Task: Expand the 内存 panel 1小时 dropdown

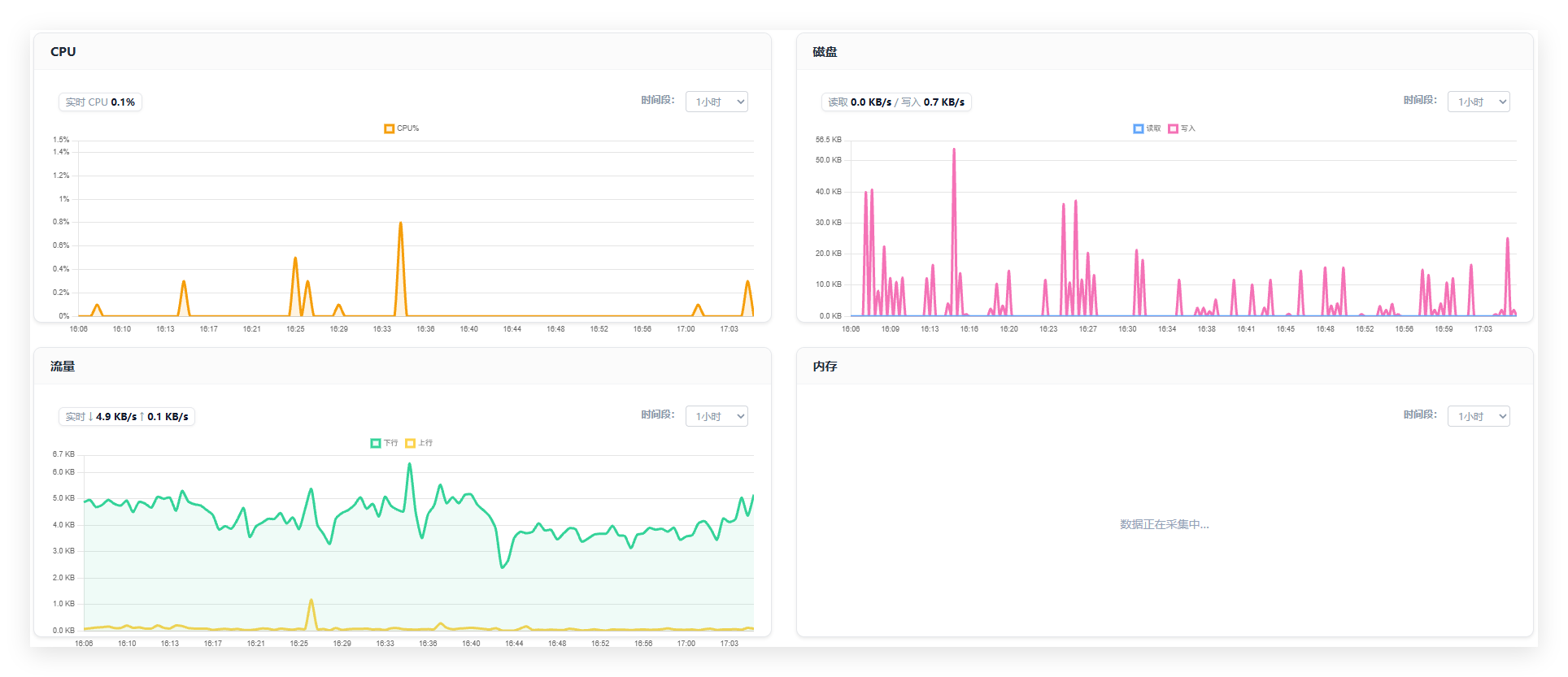Action: pos(1479,416)
